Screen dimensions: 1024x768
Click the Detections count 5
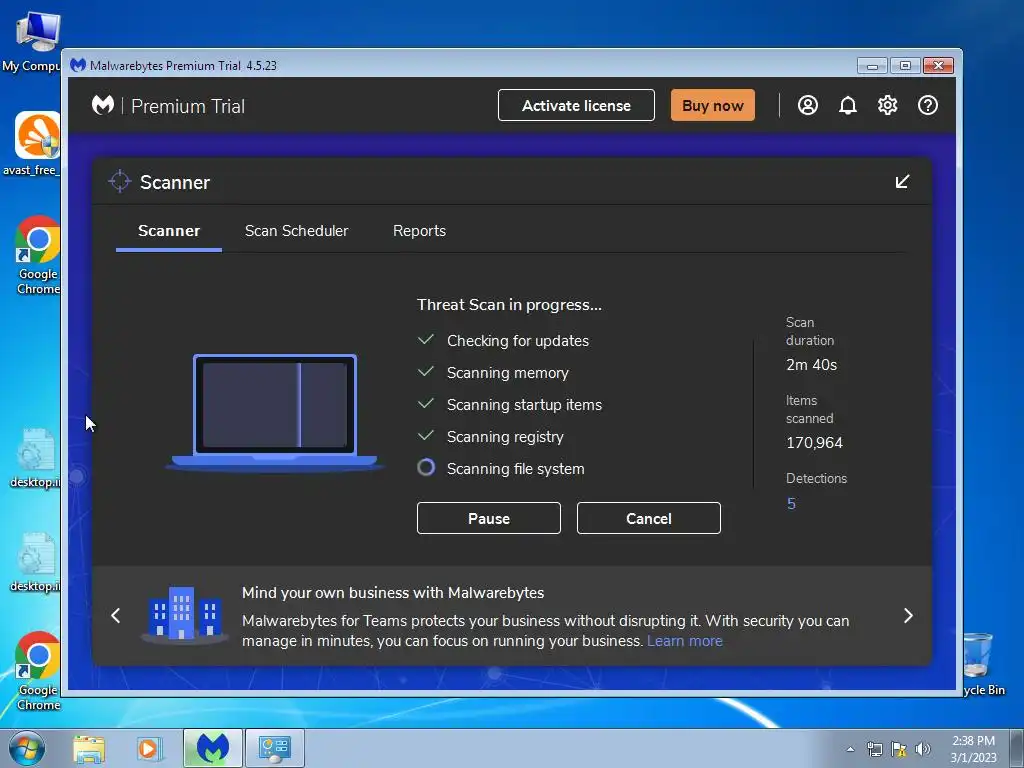[791, 504]
